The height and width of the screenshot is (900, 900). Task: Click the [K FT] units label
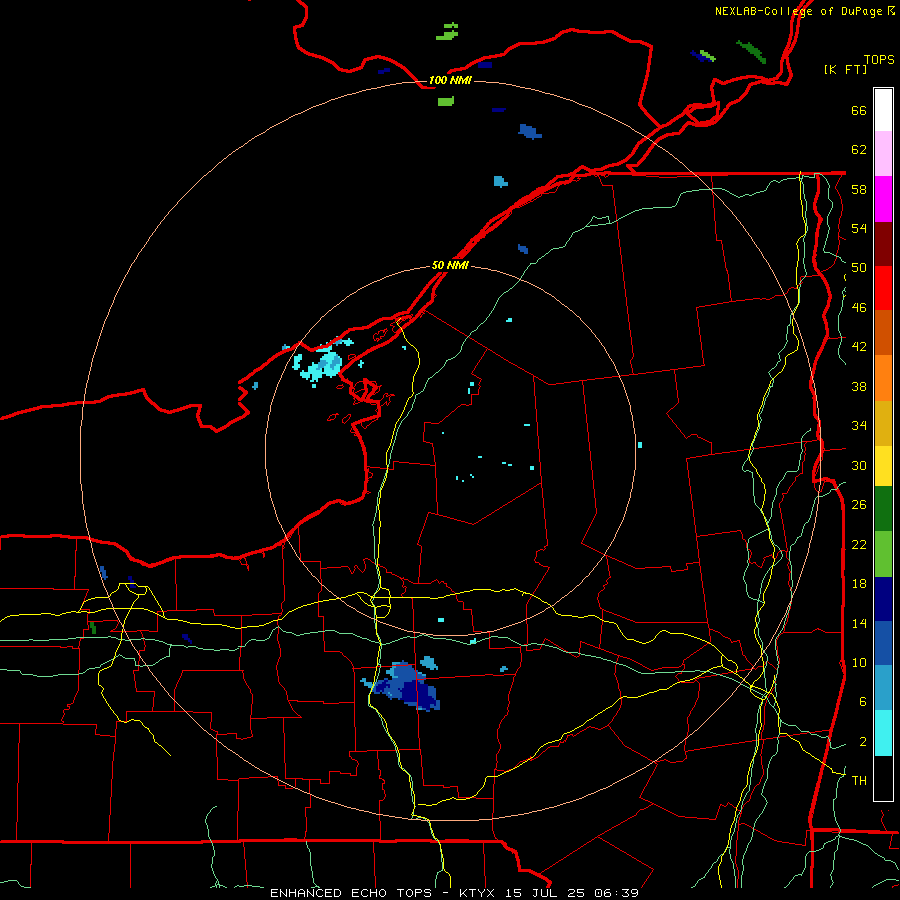pyautogui.click(x=845, y=69)
